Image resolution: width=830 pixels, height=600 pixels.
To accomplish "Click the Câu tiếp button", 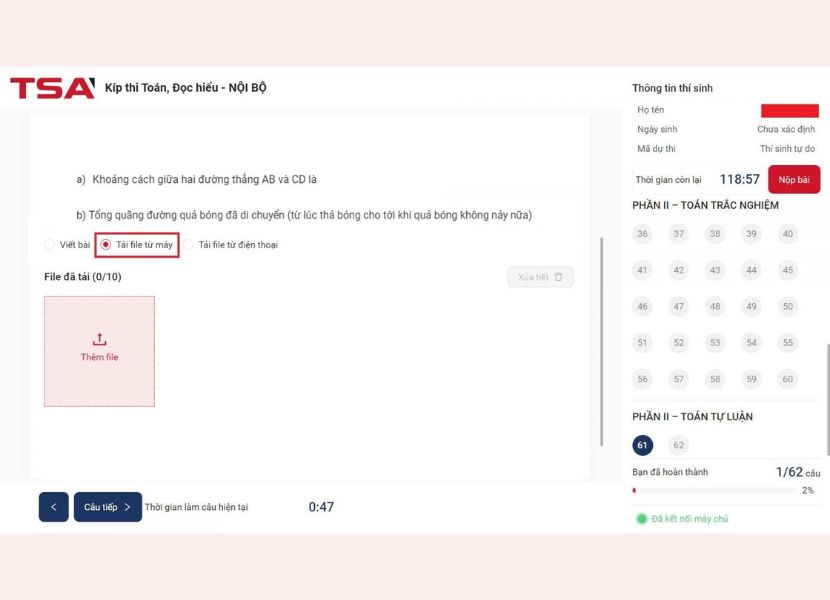I will [x=106, y=507].
